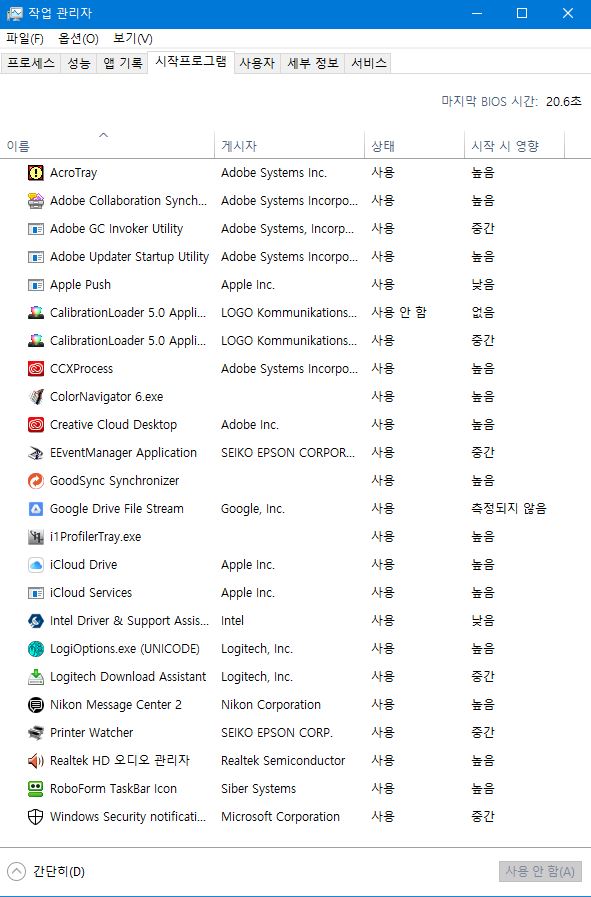Click publisher Adobe Inc.

coord(249,425)
